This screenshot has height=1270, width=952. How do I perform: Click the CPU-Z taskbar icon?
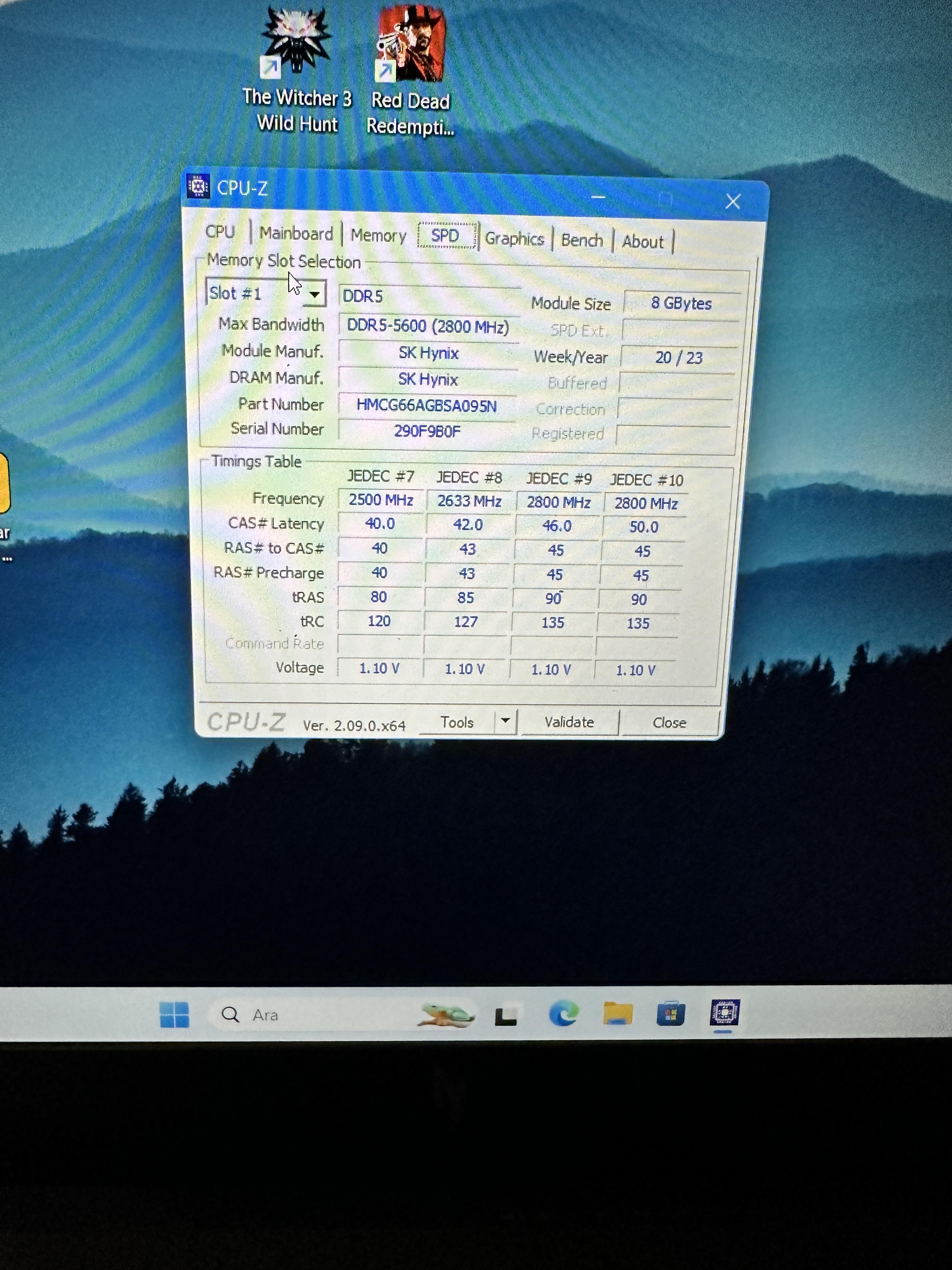[x=724, y=1013]
